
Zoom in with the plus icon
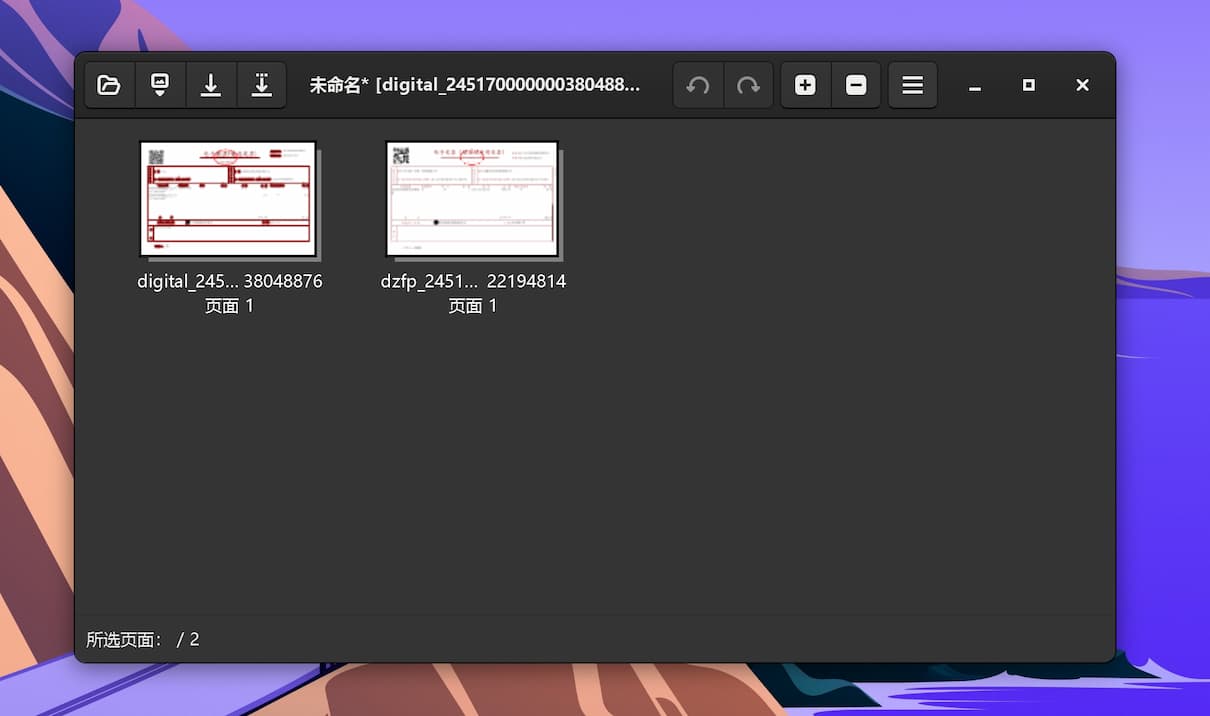coord(805,85)
